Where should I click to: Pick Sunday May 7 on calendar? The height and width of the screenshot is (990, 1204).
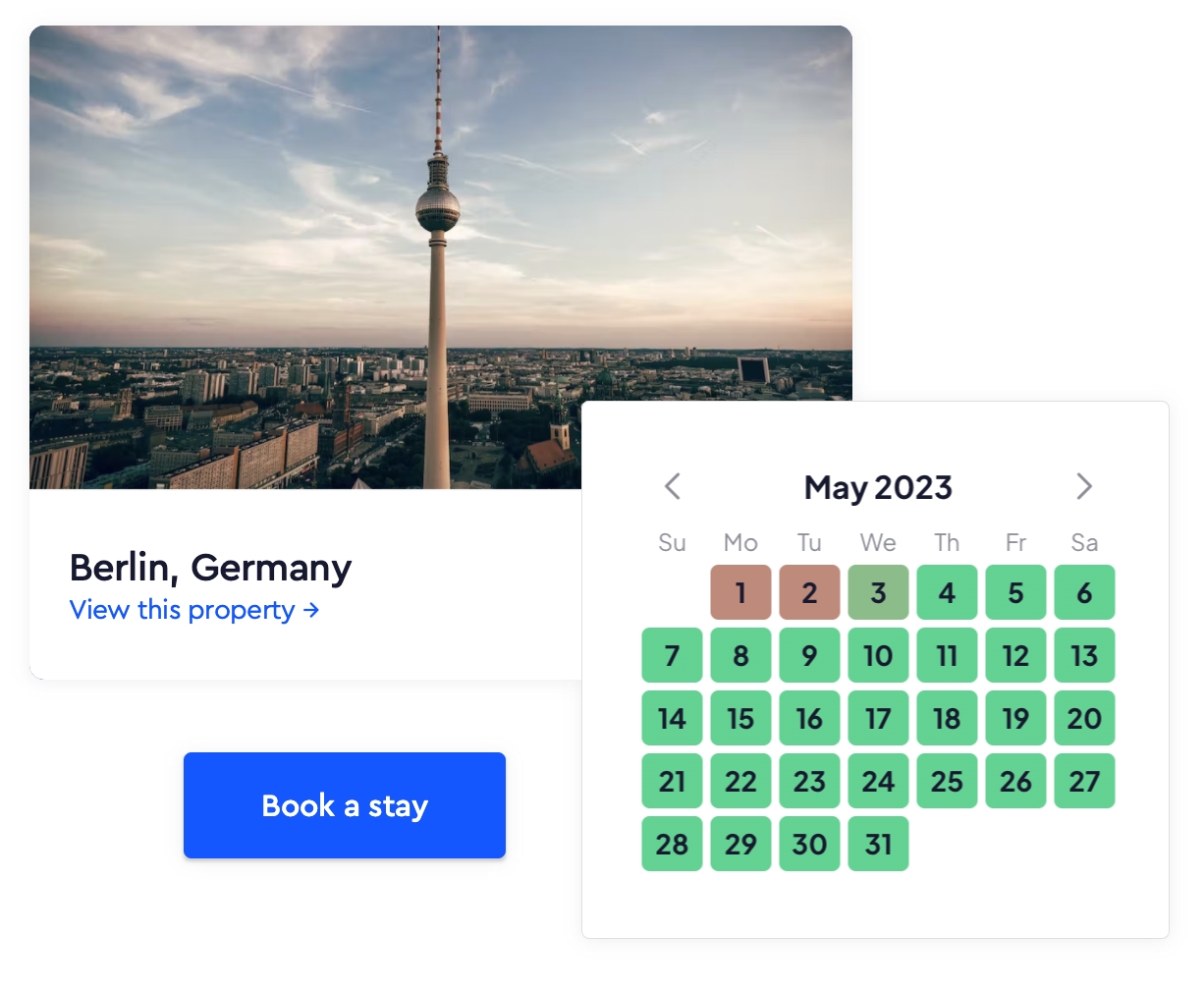pyautogui.click(x=673, y=655)
